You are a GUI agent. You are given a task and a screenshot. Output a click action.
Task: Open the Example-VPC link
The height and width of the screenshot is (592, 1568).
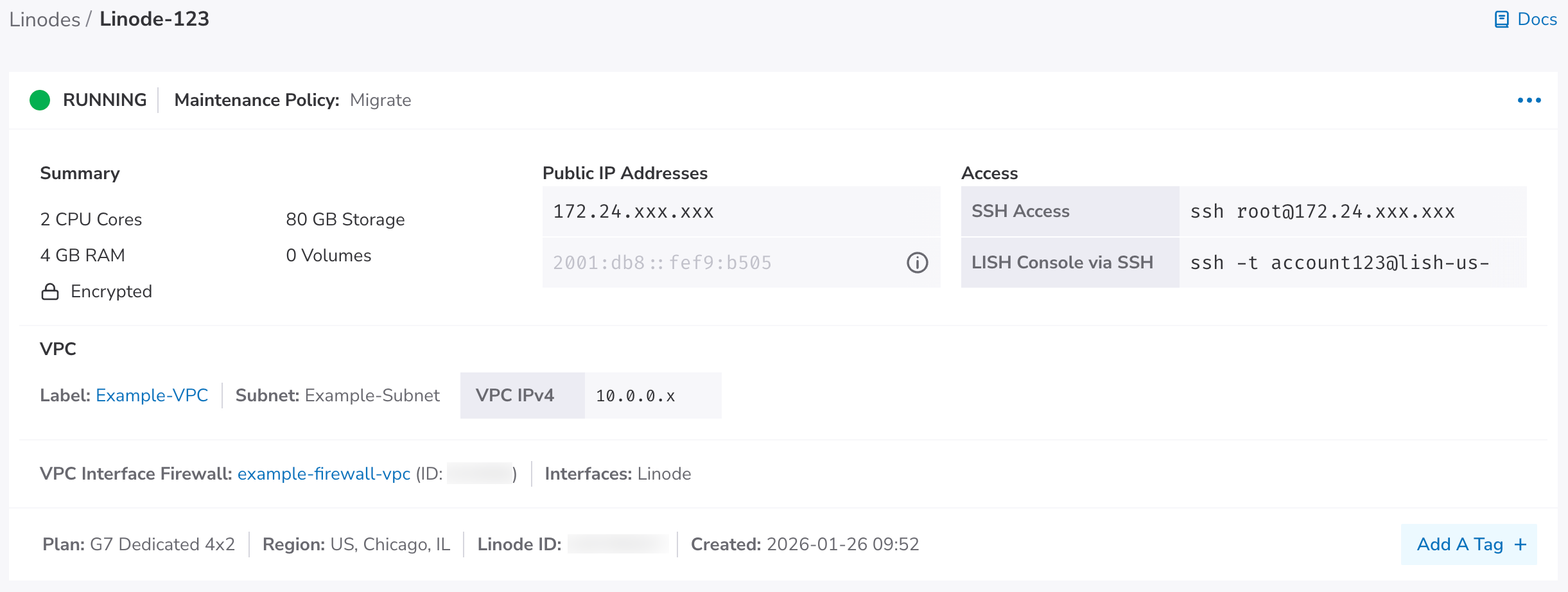[152, 396]
